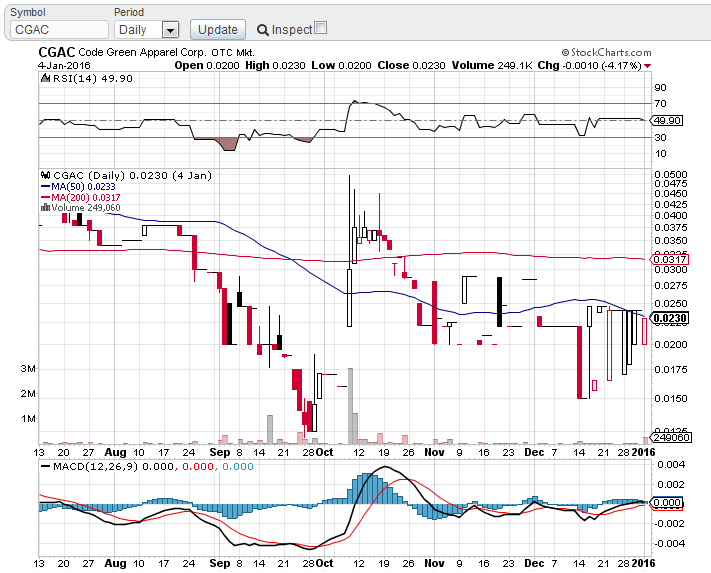
Task: Click the 'High 0.0230' header value
Action: coord(275,66)
